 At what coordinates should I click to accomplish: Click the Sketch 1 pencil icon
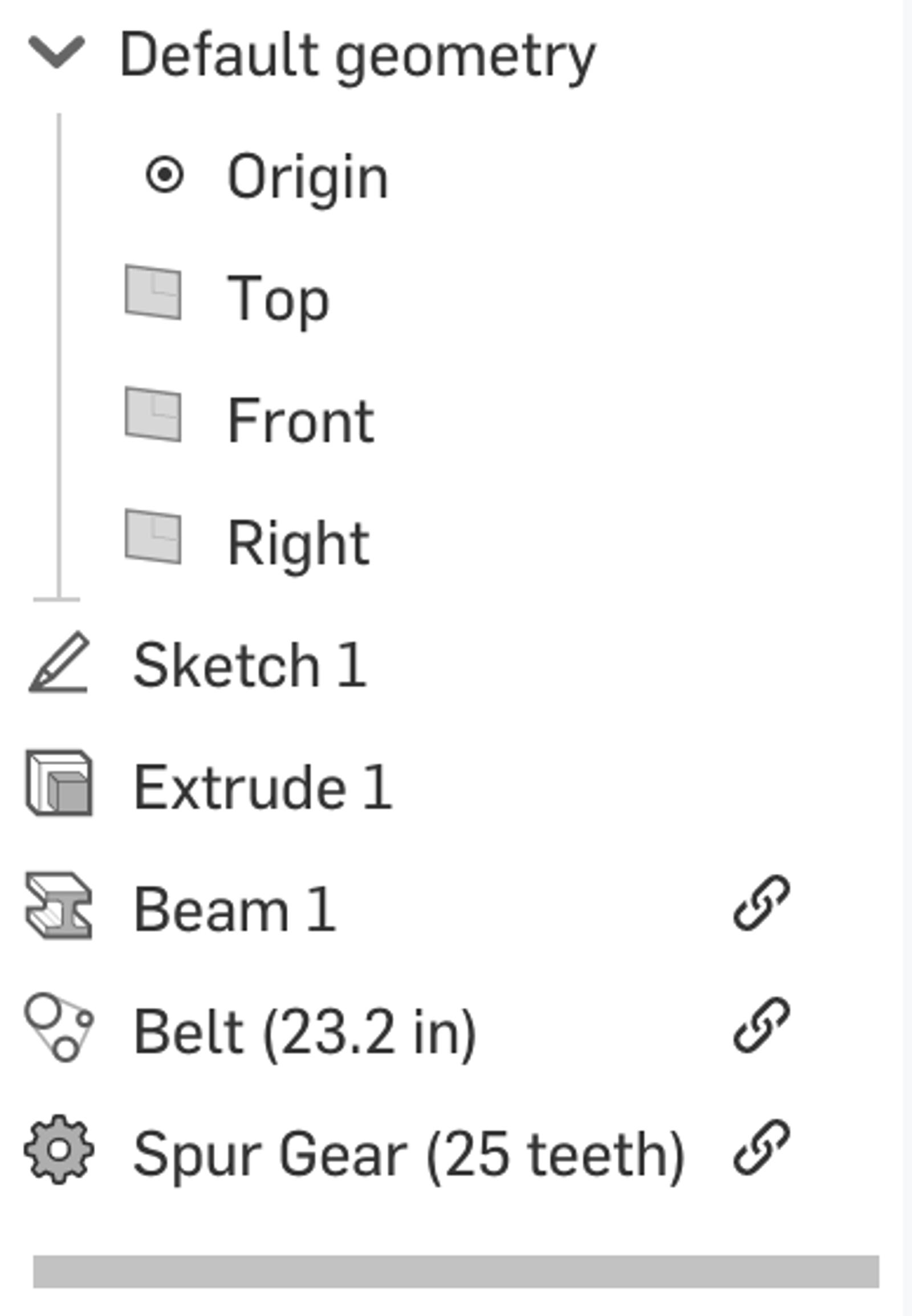59,662
